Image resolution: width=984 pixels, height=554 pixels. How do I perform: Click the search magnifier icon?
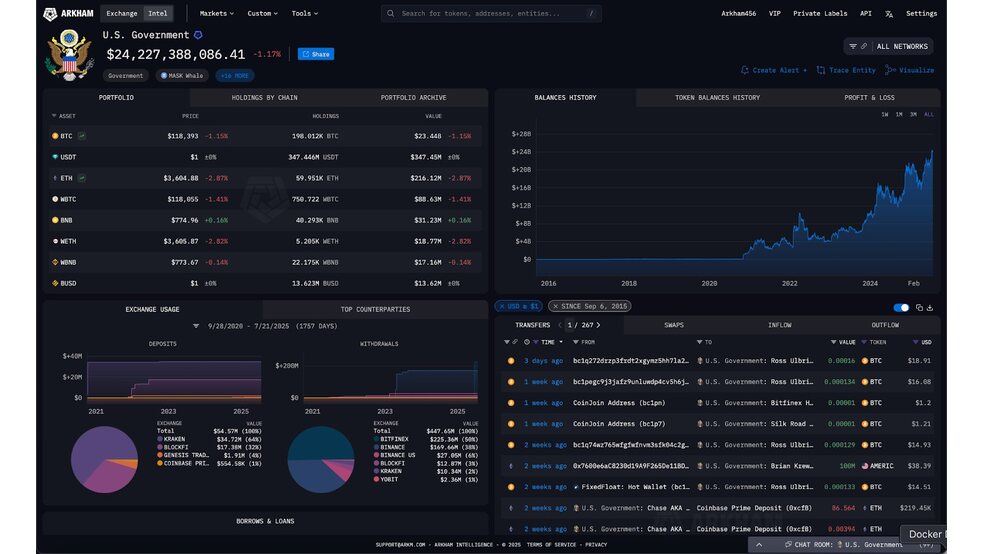(390, 13)
